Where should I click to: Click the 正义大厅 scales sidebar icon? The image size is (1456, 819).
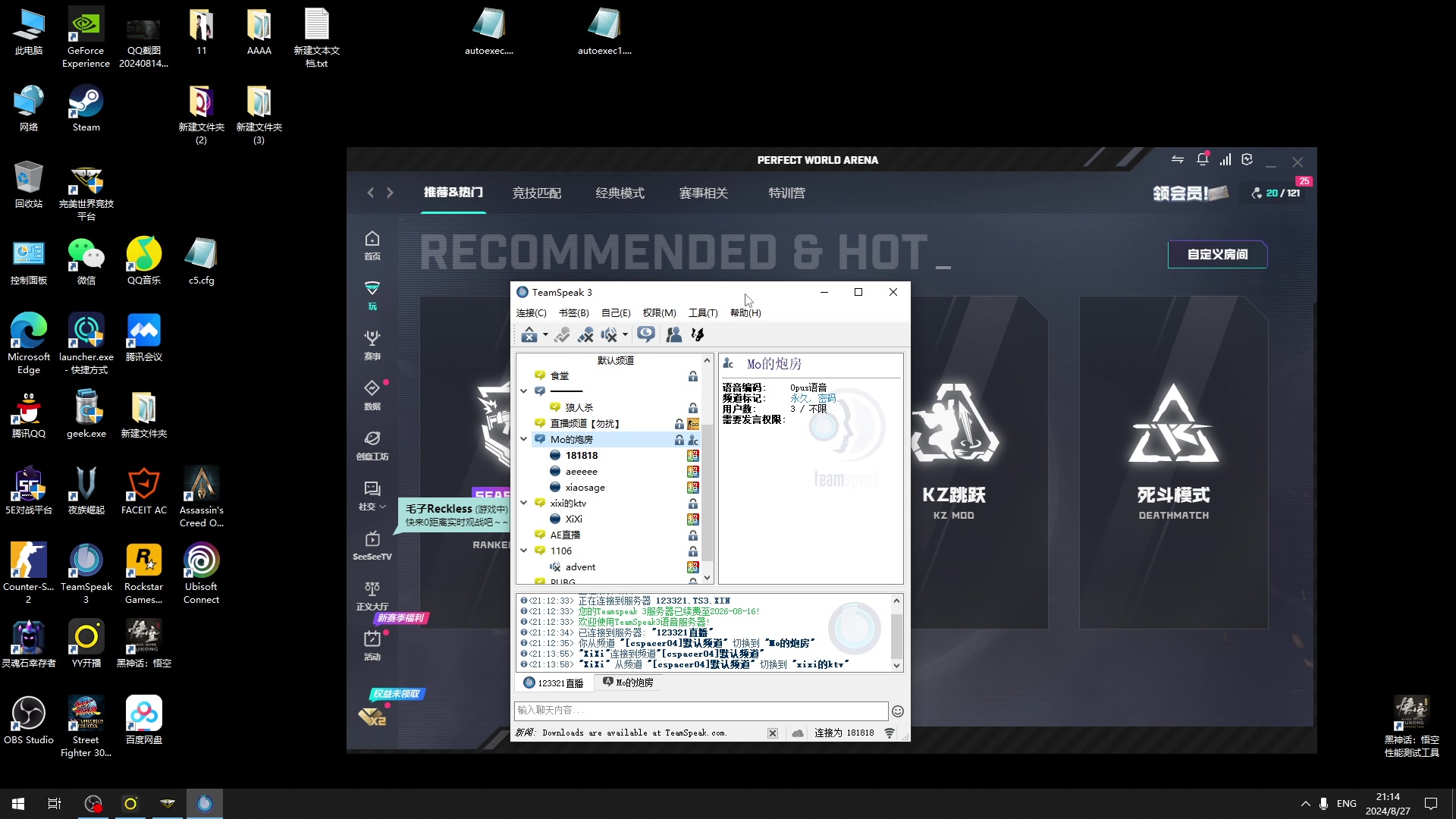pyautogui.click(x=372, y=596)
